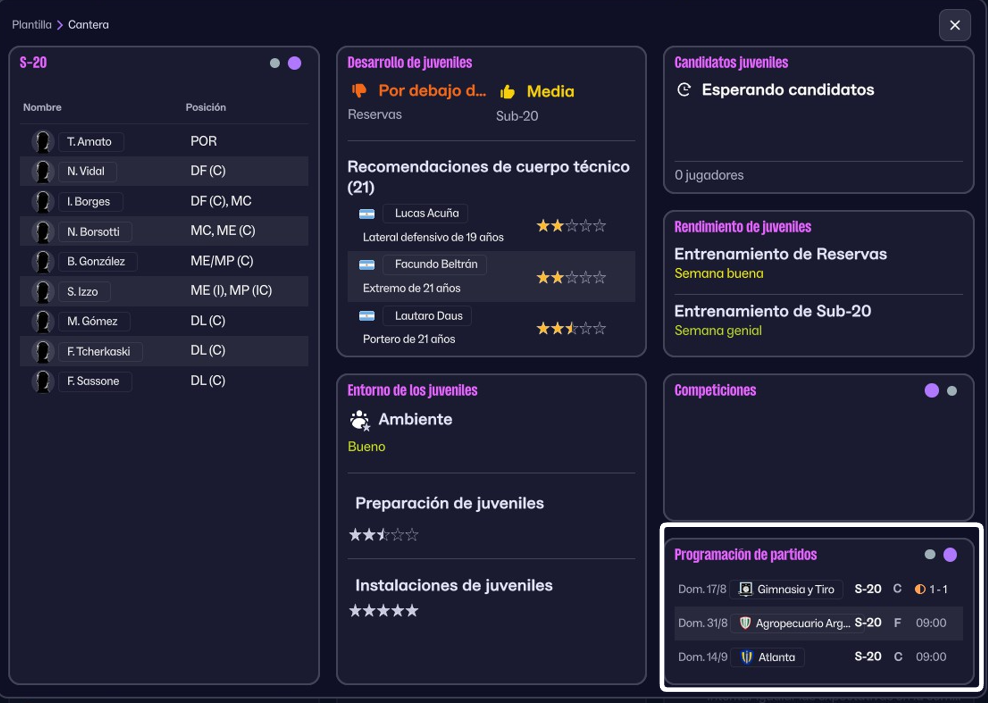Switch Competiciones to the grey page dot
This screenshot has height=703, width=988.
coord(951,391)
